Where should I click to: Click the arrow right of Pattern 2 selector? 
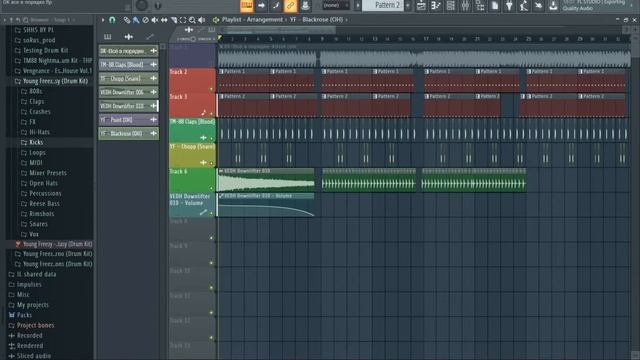click(408, 5)
